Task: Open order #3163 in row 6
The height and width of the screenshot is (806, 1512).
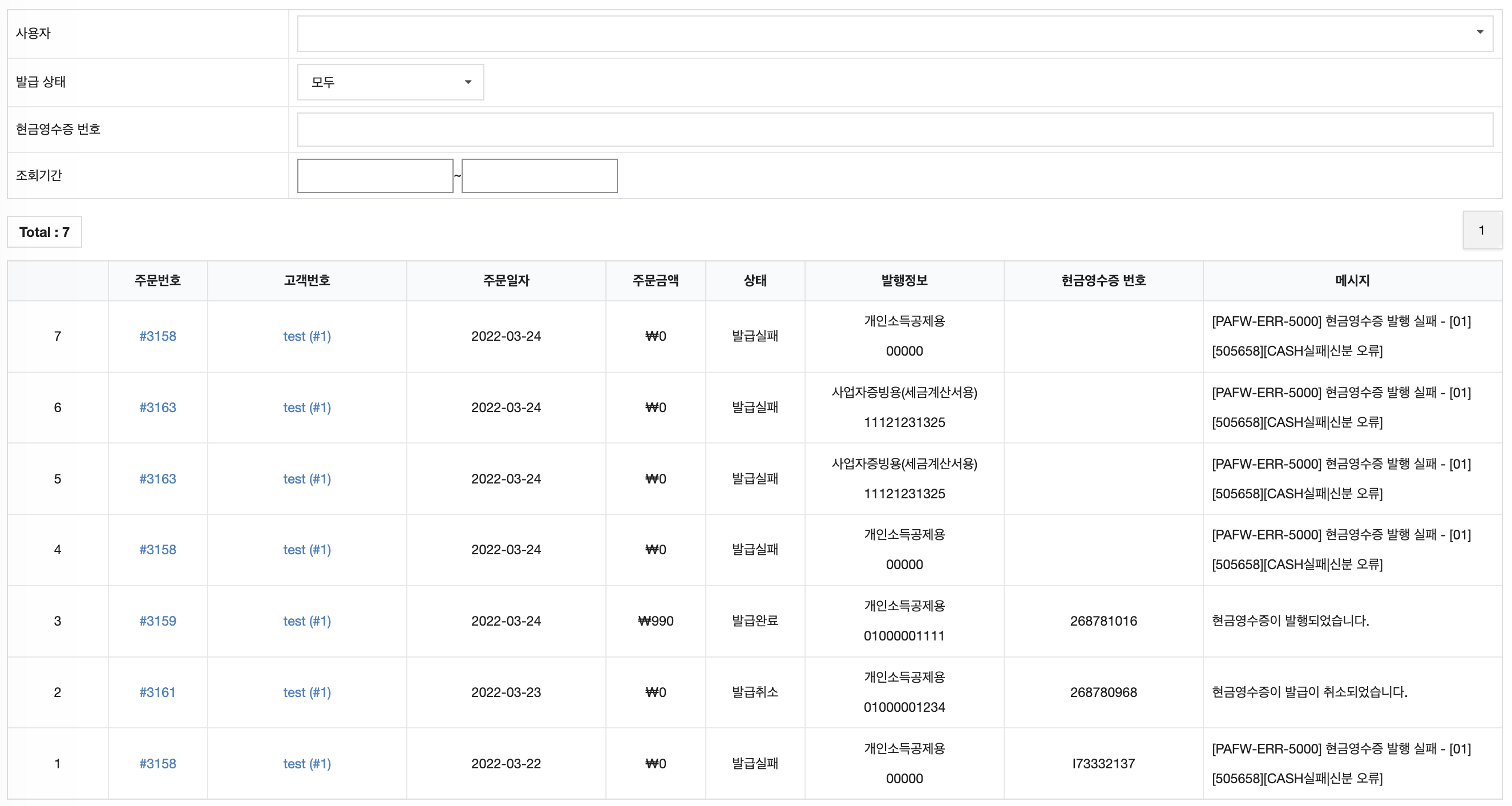Action: (157, 408)
